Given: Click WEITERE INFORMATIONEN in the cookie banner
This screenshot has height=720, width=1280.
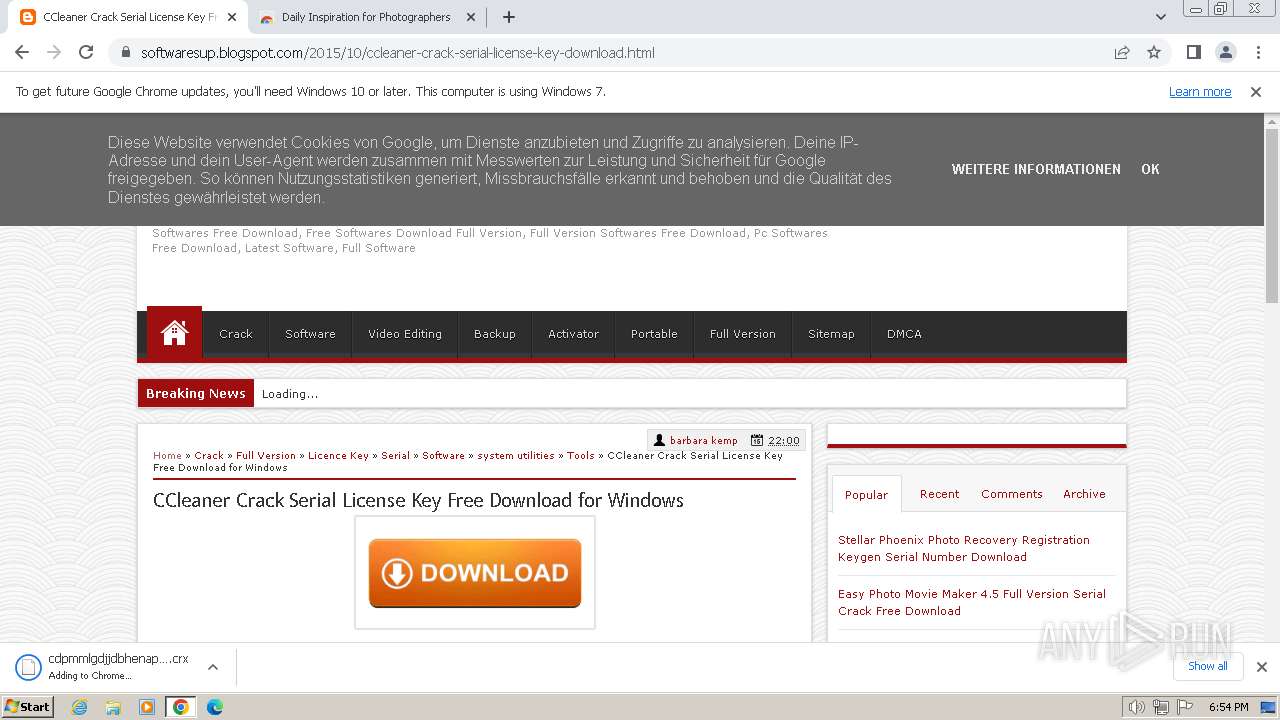Looking at the screenshot, I should (1036, 169).
